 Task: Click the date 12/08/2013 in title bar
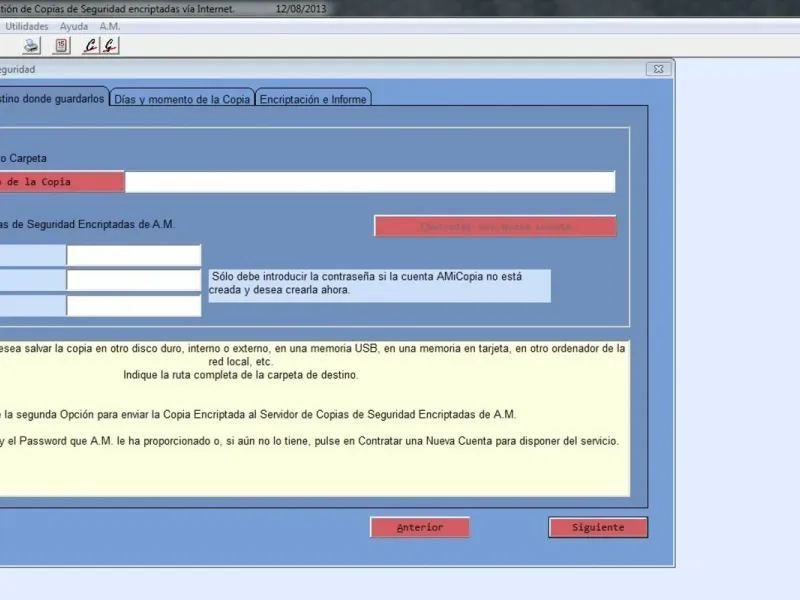click(x=301, y=9)
